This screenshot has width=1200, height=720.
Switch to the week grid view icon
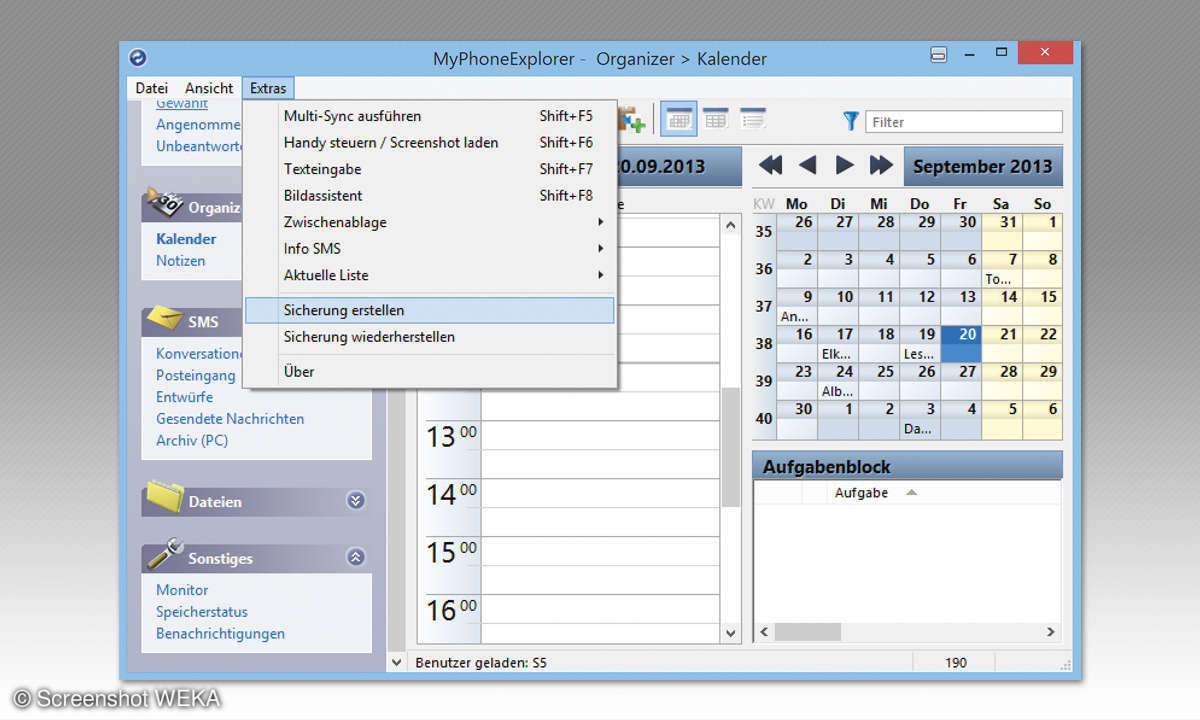click(715, 118)
